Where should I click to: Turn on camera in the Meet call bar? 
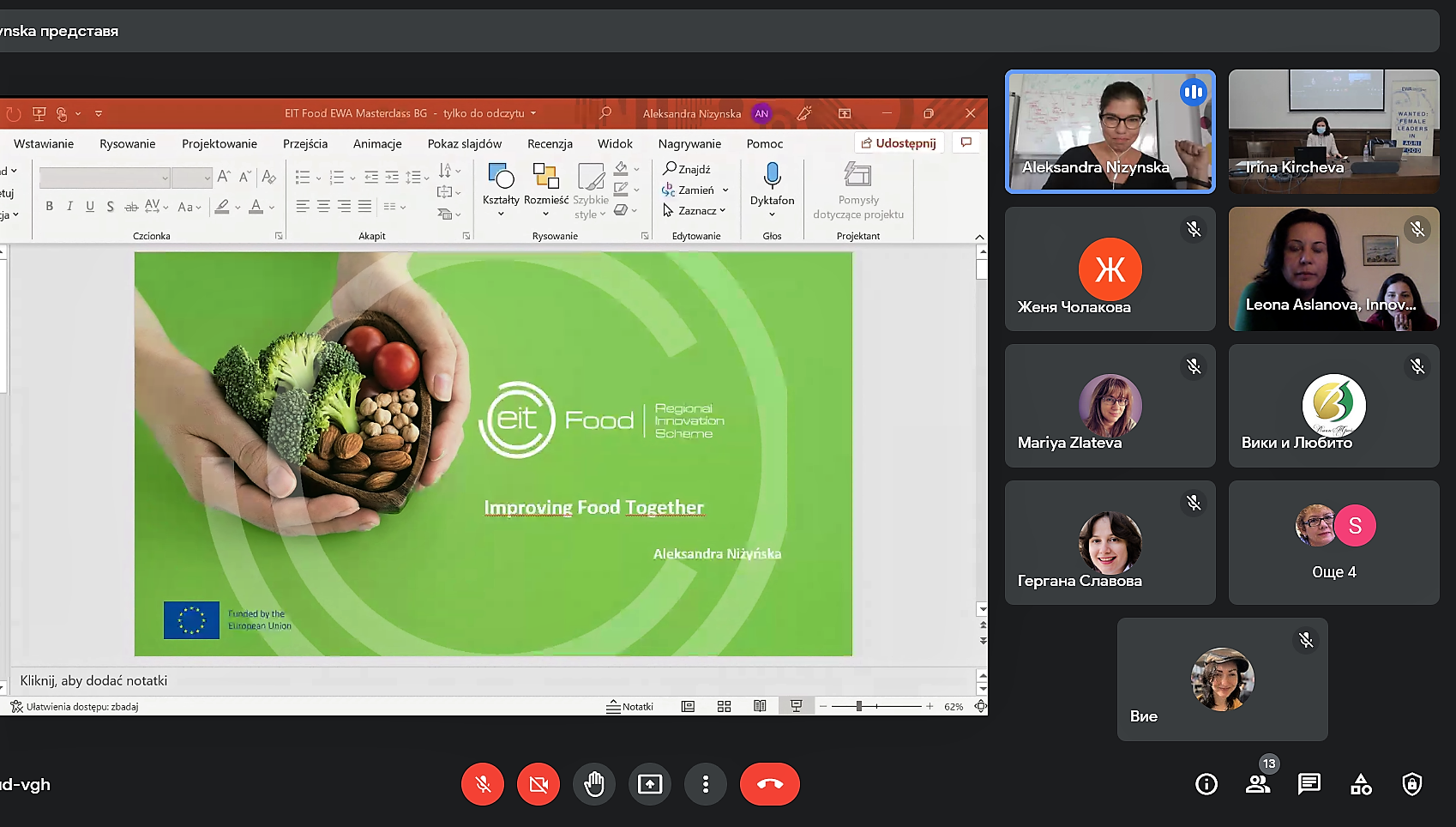pos(538,784)
